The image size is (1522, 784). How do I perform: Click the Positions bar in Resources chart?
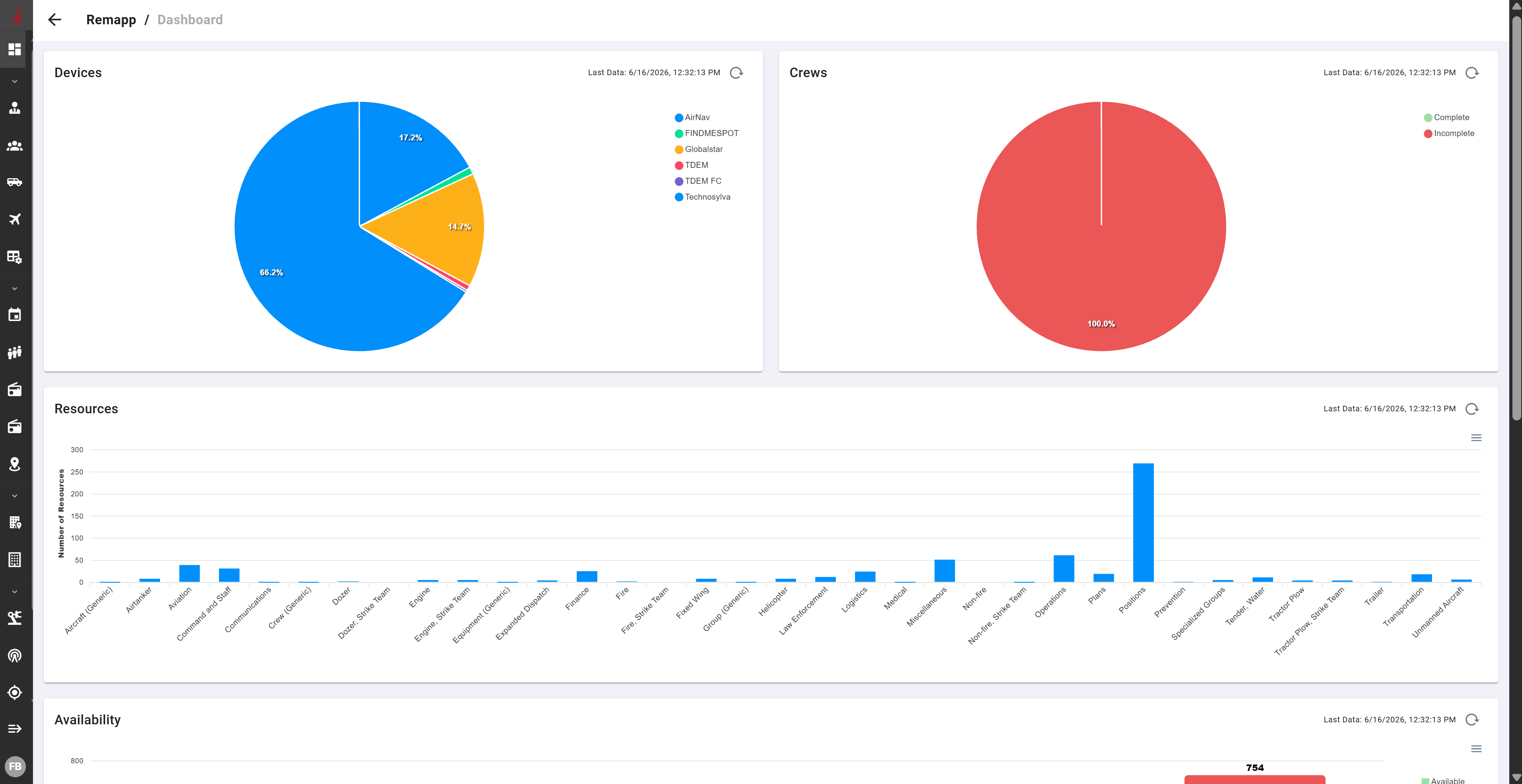1143,523
